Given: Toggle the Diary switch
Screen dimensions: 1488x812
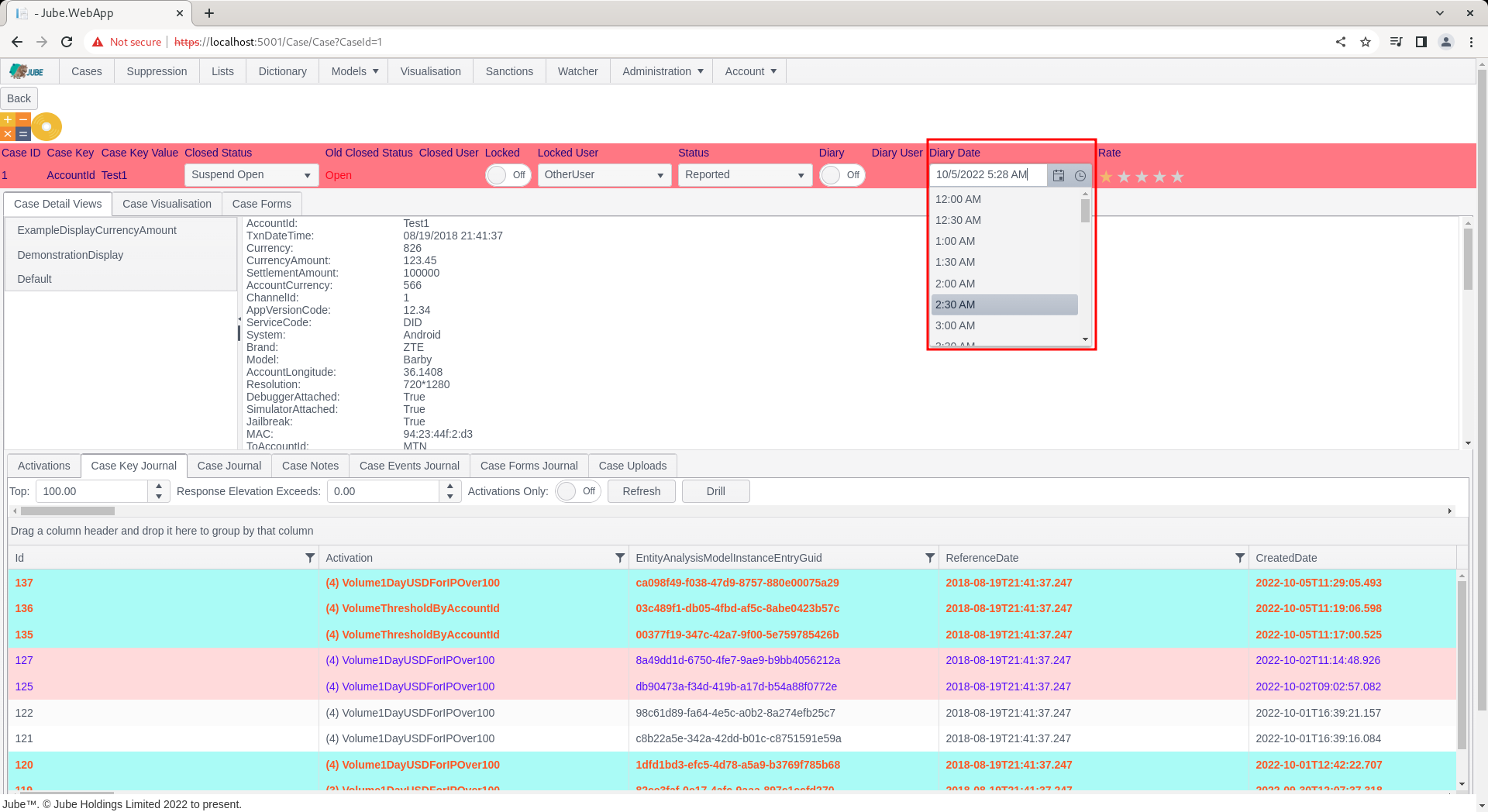Looking at the screenshot, I should 842,175.
